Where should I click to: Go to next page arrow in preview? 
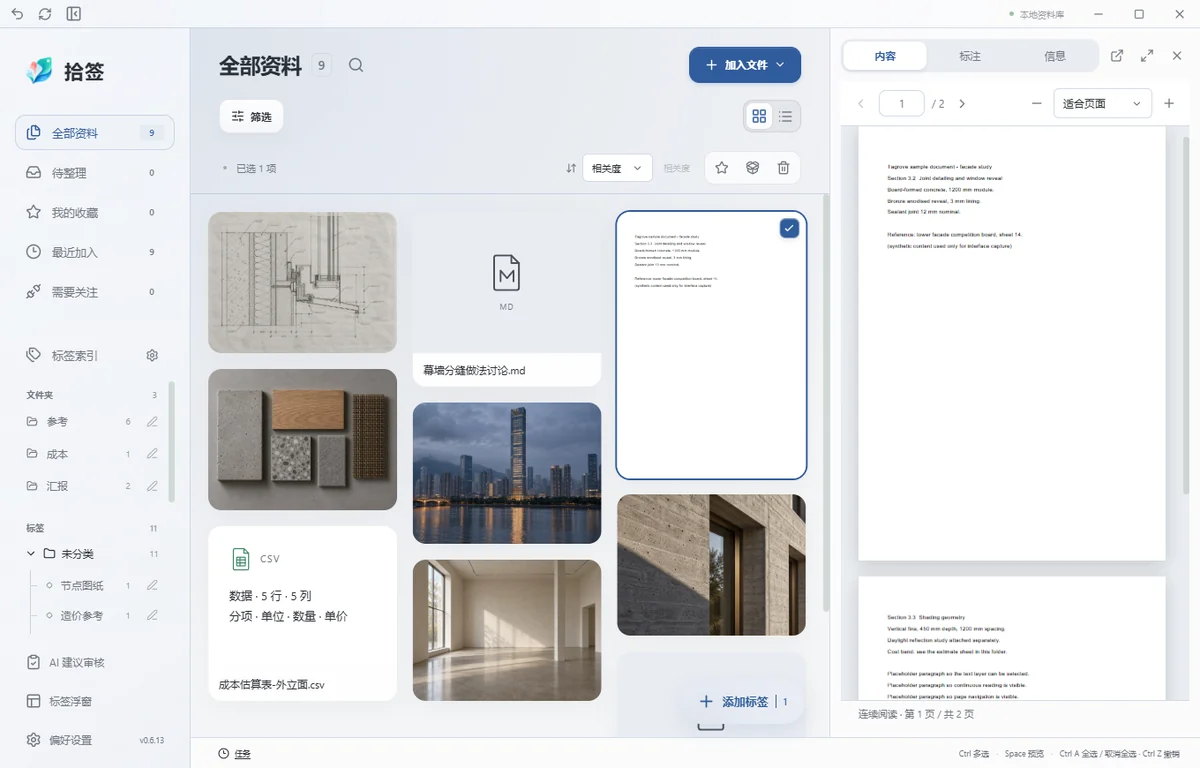pos(962,103)
